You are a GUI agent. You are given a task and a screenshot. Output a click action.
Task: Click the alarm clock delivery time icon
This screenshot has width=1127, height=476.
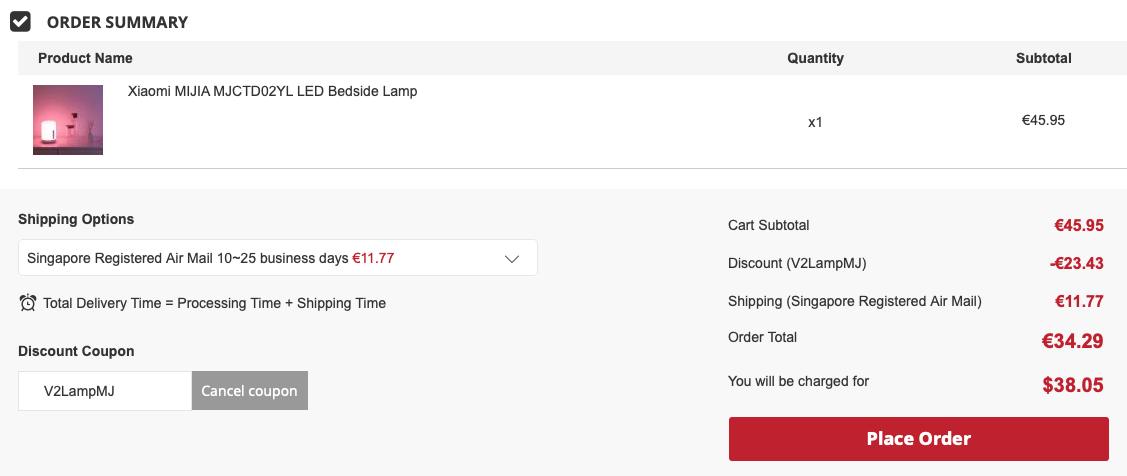[28, 302]
